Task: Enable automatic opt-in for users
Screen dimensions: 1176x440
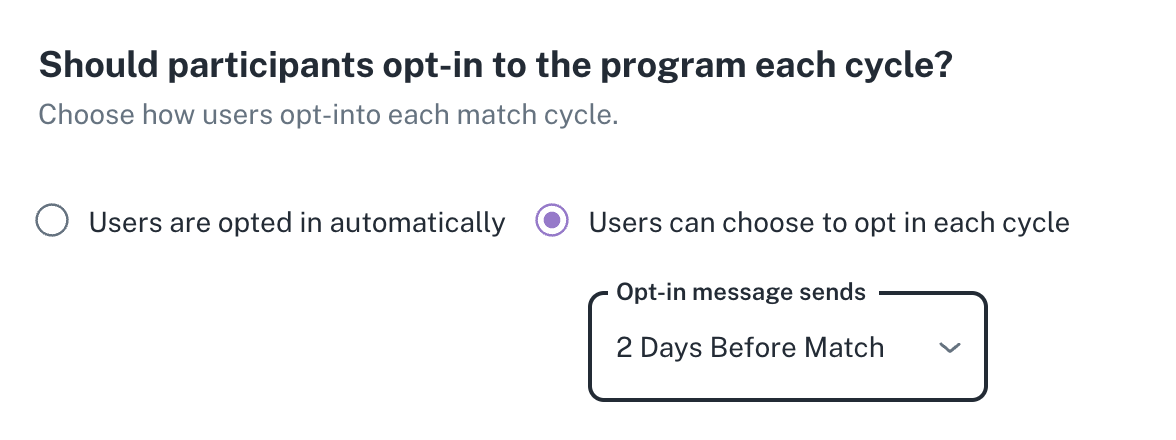Action: pos(52,221)
